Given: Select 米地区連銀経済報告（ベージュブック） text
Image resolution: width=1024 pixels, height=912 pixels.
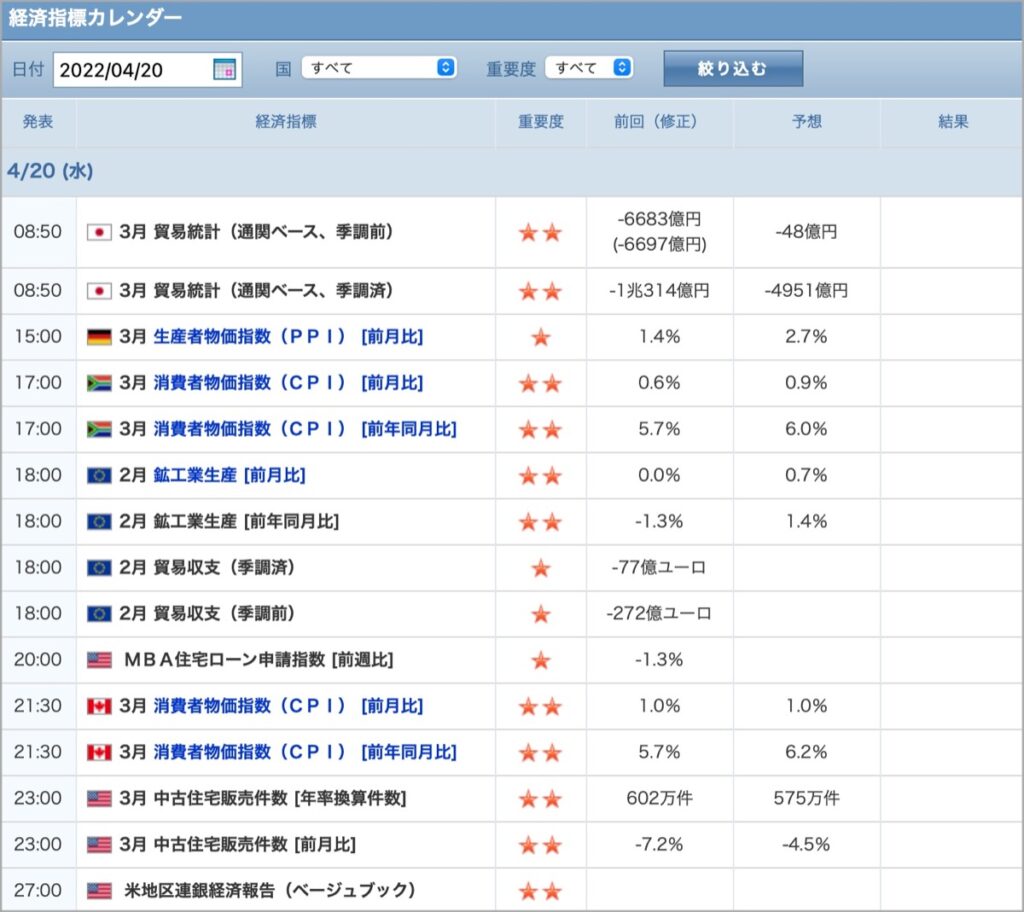Looking at the screenshot, I should click(271, 890).
